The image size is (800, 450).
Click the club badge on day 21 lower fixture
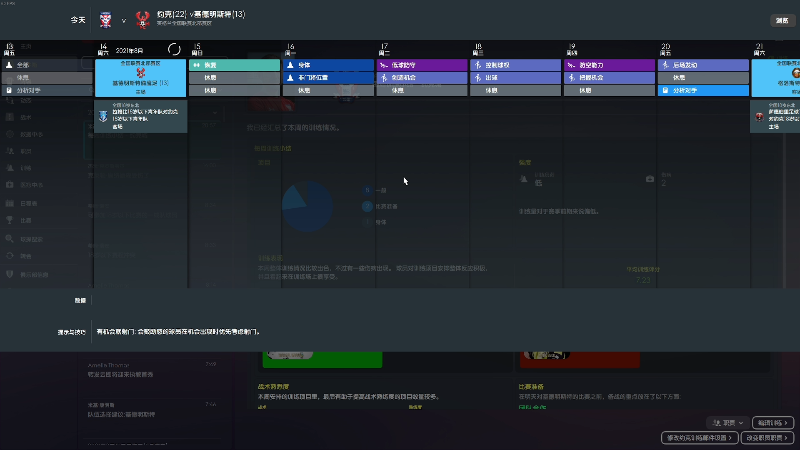(760, 117)
